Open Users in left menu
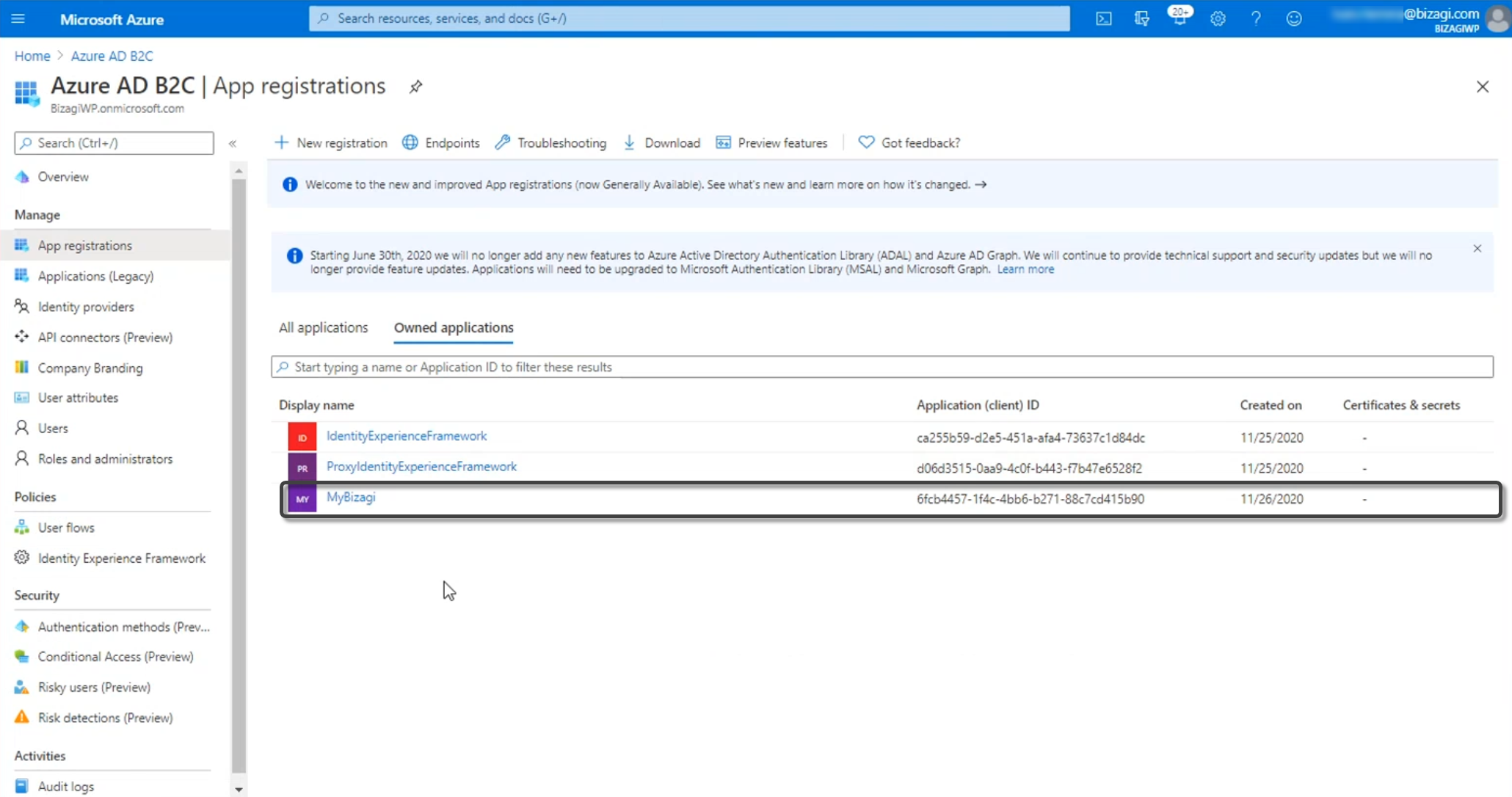 point(53,429)
